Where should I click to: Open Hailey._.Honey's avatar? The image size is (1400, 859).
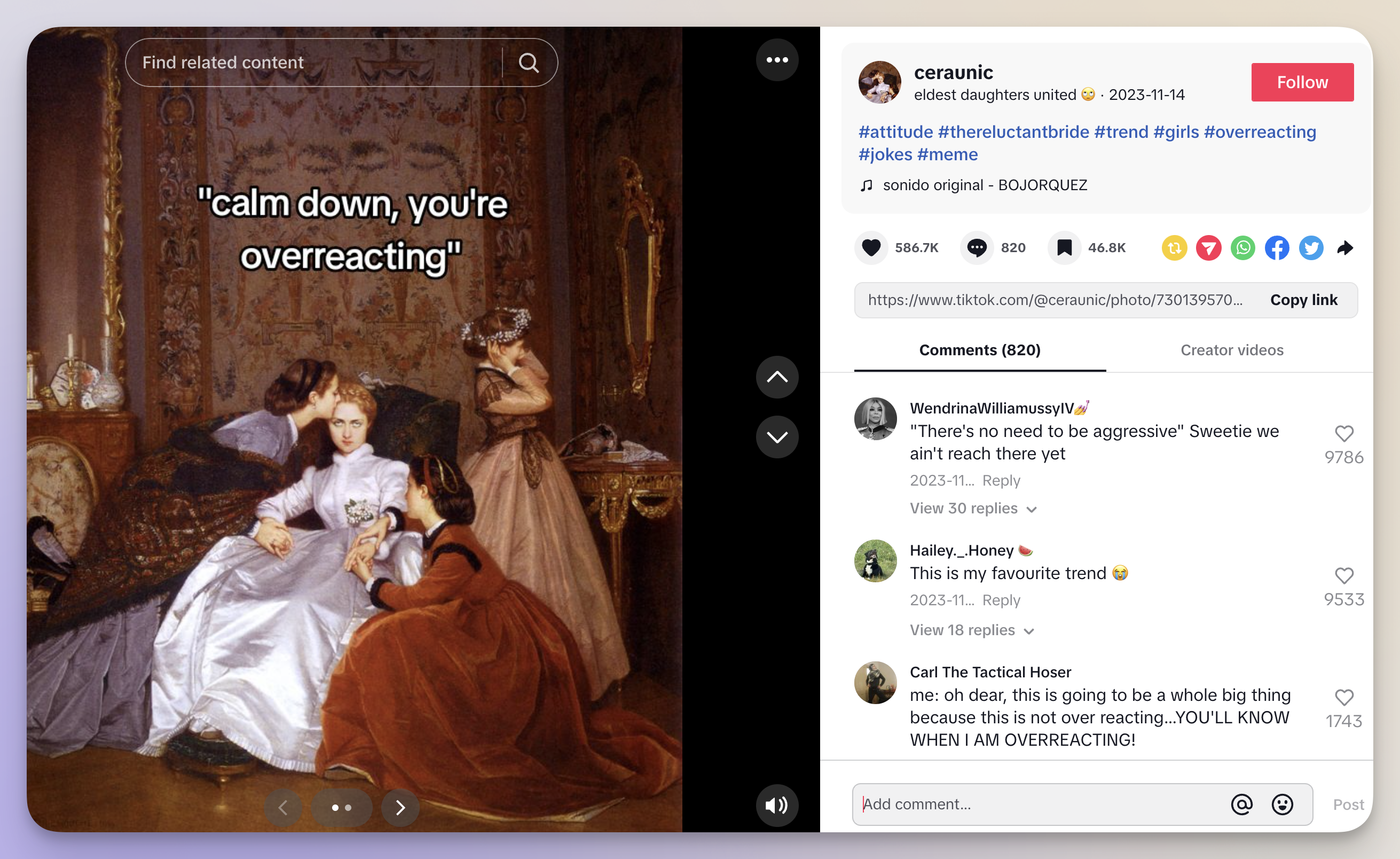[x=876, y=561]
